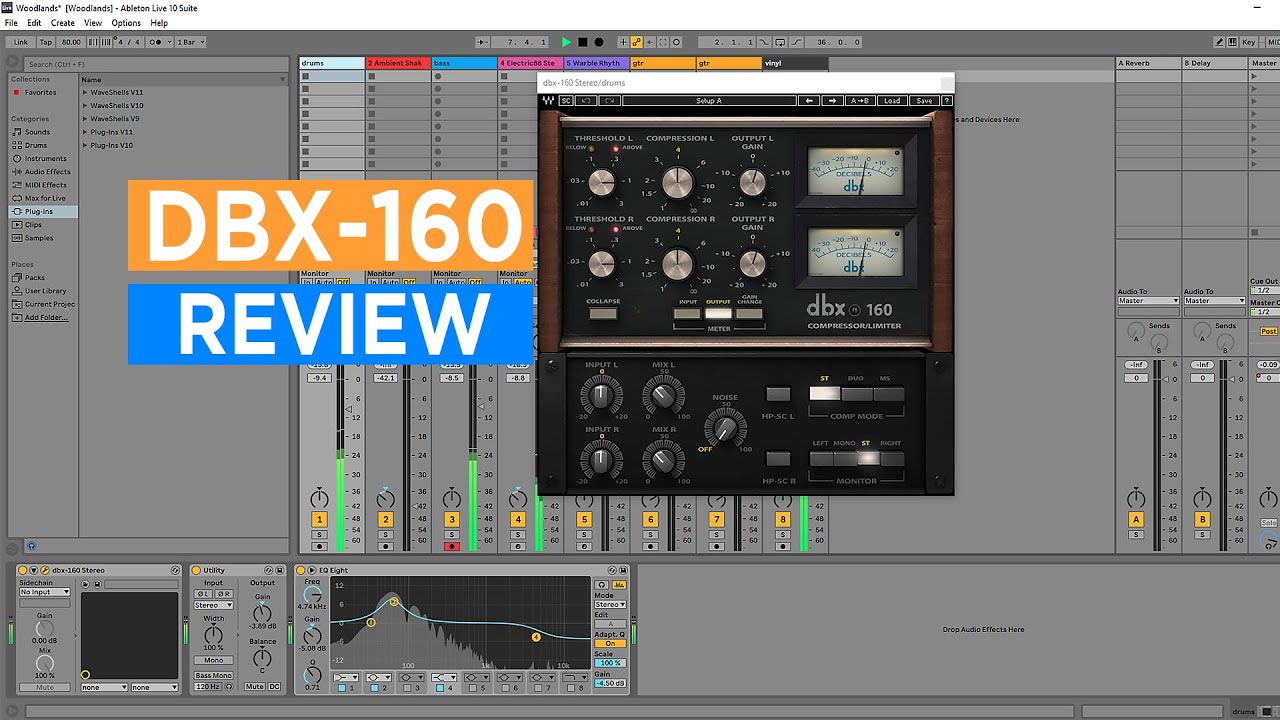Redo change in dbx-160 plugin toolbar

coord(608,101)
